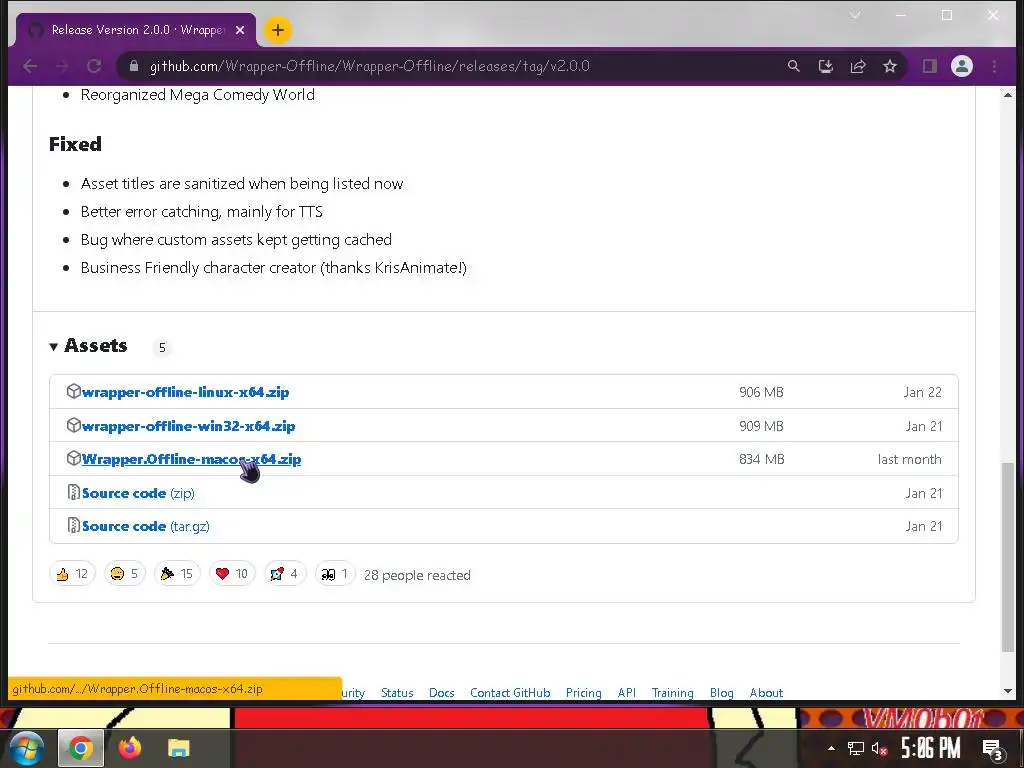Open the Training footer link
Viewport: 1024px width, 768px height.
672,692
